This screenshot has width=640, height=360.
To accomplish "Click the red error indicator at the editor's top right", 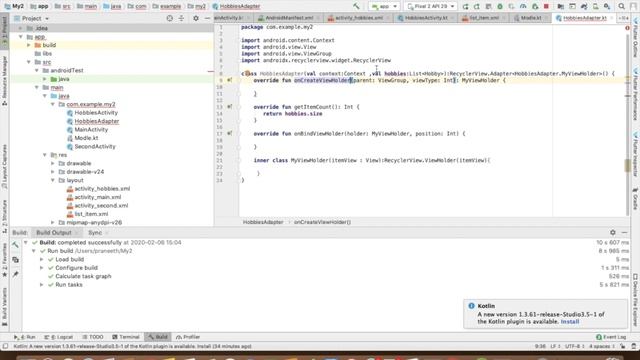I will 627,28.
